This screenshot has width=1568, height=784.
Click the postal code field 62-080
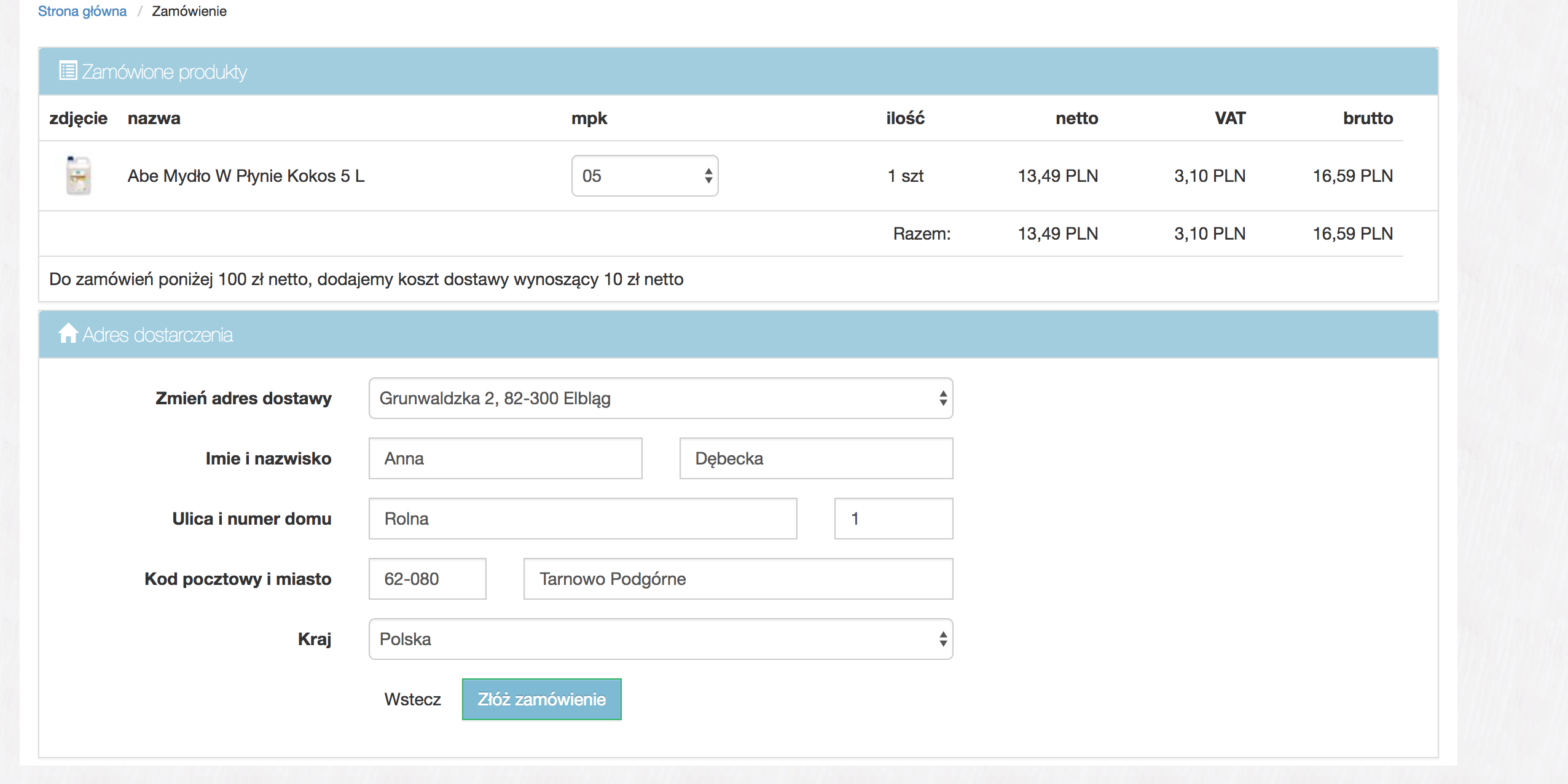[x=427, y=579]
